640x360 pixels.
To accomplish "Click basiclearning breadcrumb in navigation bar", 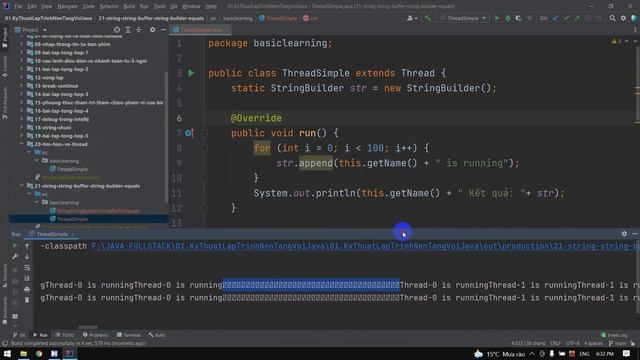I will point(238,18).
